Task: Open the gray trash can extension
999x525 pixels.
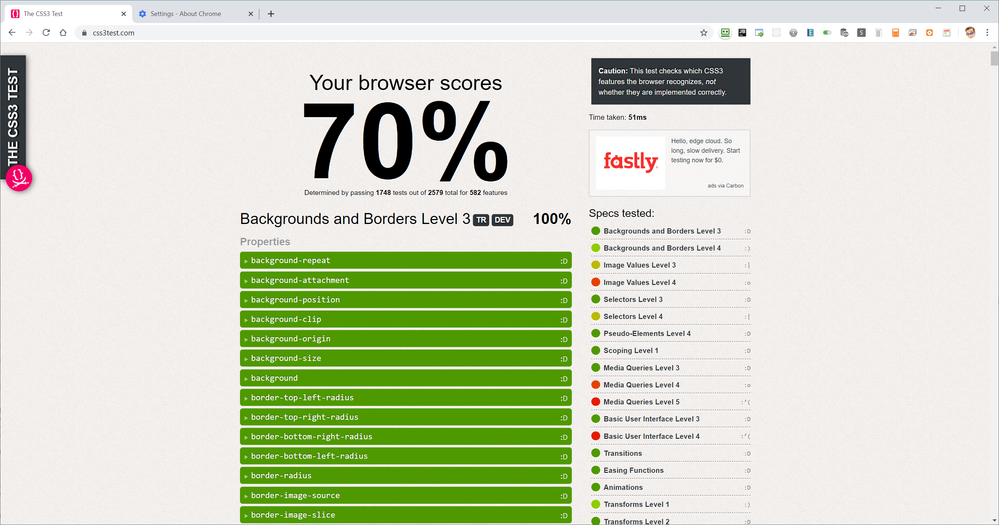Action: [x=878, y=32]
